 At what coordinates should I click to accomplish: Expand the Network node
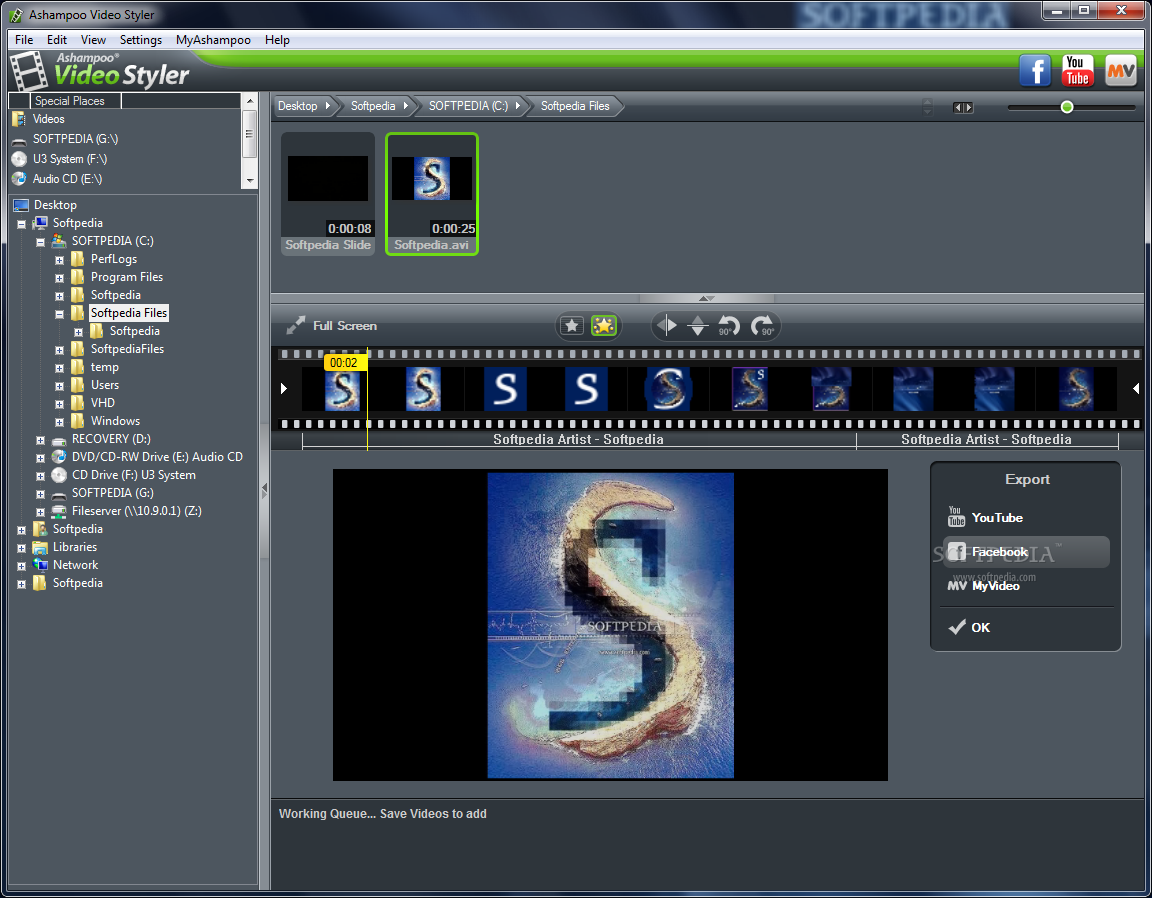[21, 566]
